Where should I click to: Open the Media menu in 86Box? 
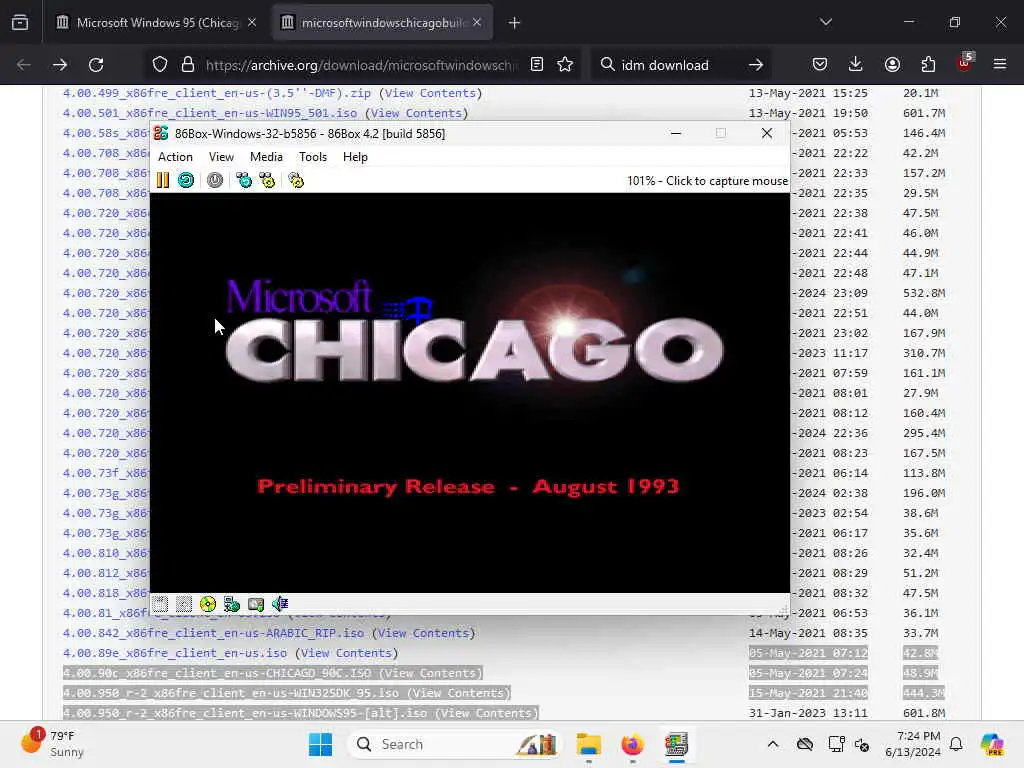tap(266, 157)
